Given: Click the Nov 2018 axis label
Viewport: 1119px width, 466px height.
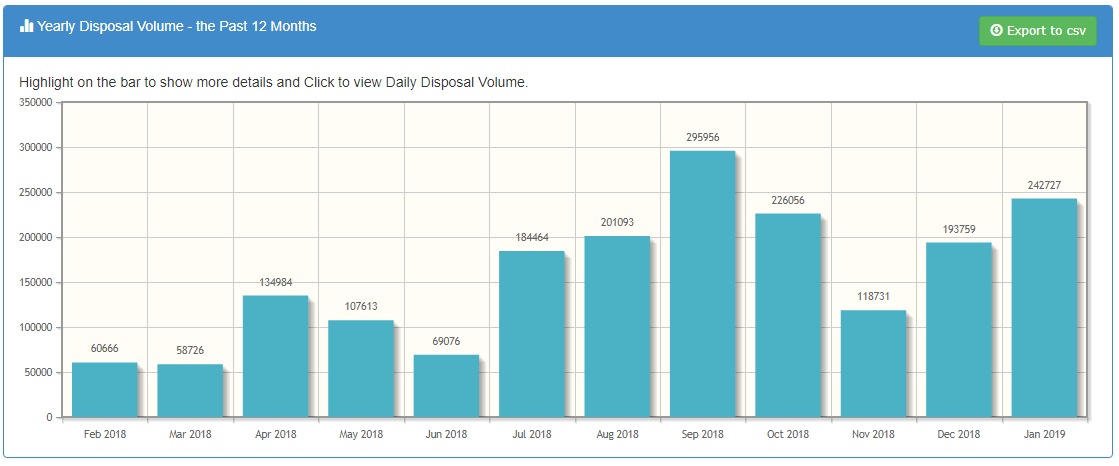Looking at the screenshot, I should pos(874,434).
